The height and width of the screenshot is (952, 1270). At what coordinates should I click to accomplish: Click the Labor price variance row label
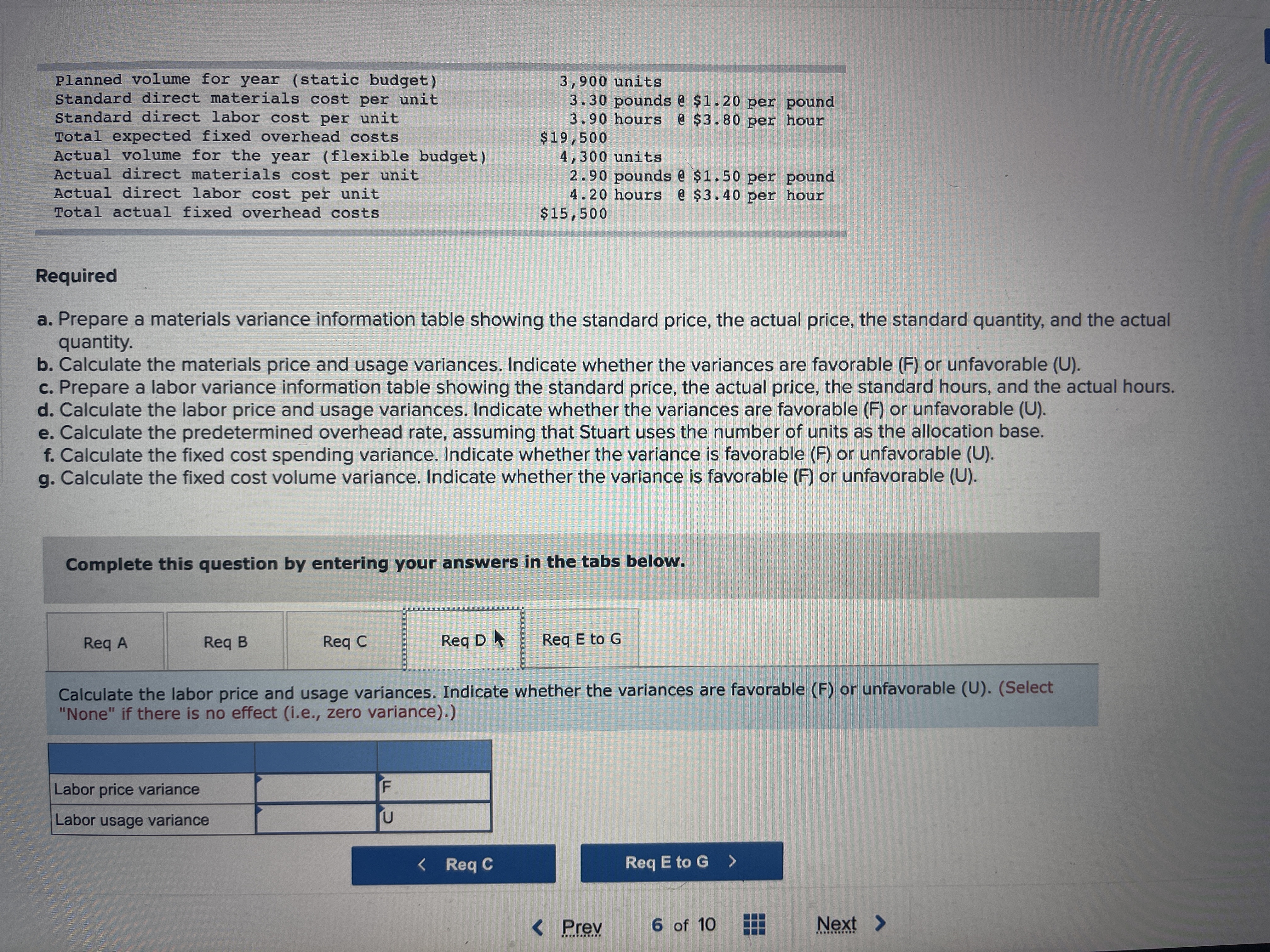(127, 790)
